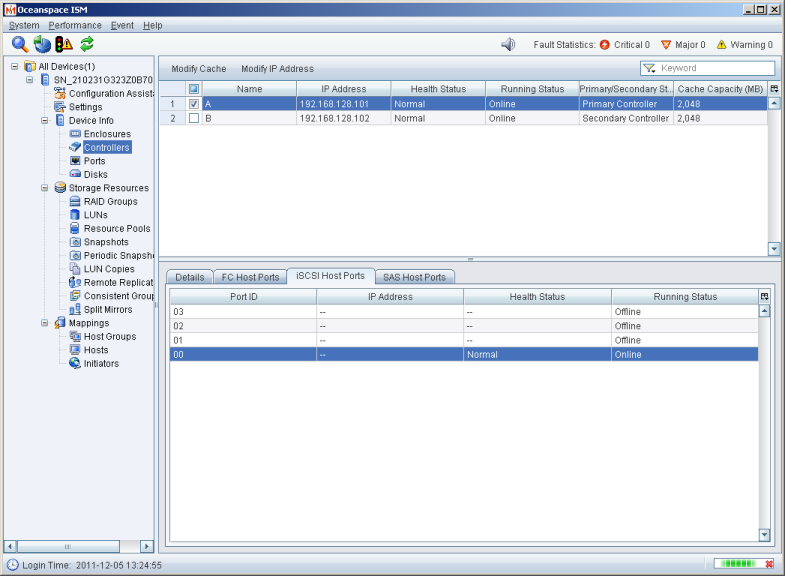The image size is (785, 576).
Task: Click the Ports tree icon
Action: point(75,161)
